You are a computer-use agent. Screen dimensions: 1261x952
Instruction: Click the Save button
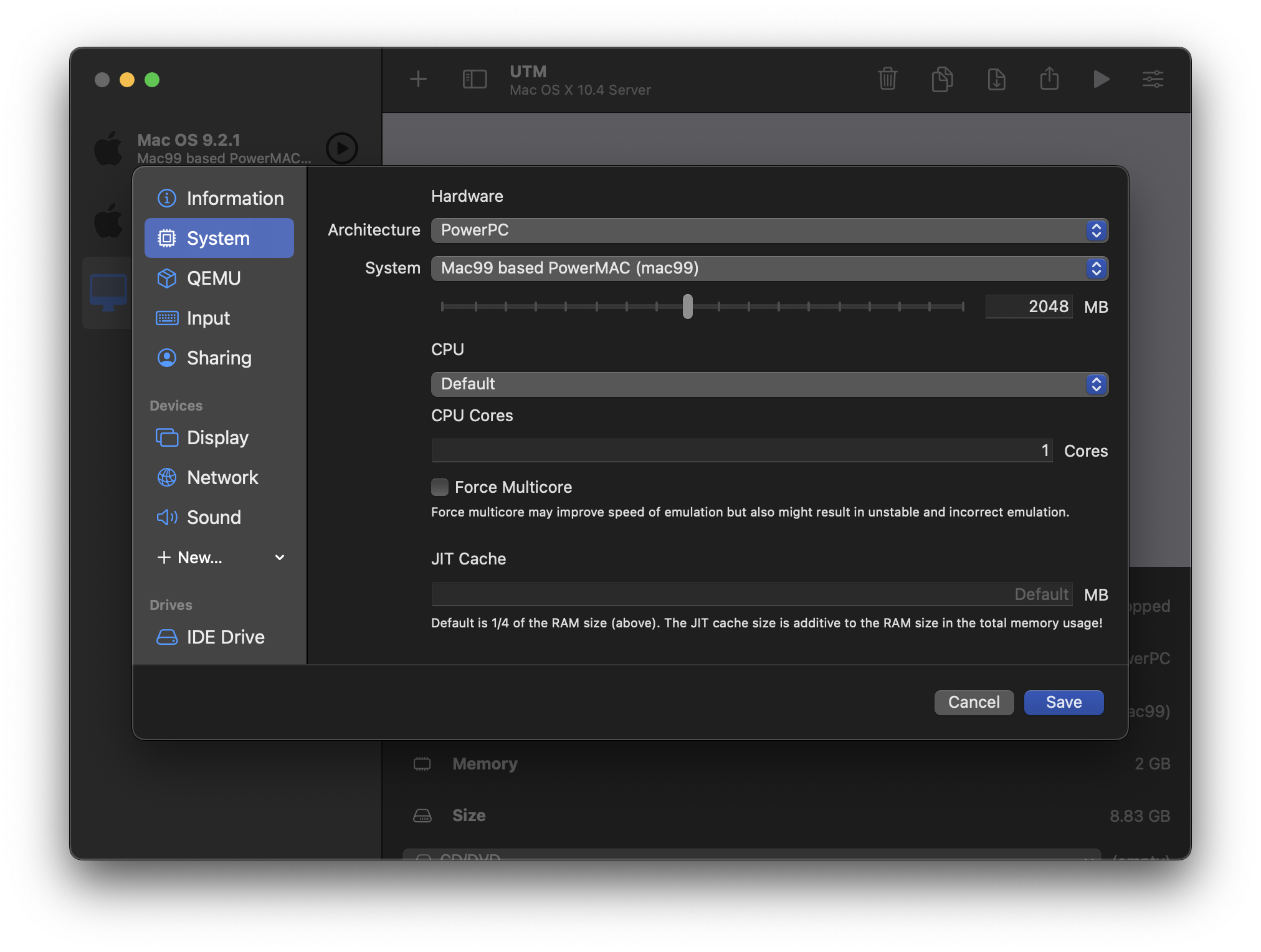click(1063, 703)
